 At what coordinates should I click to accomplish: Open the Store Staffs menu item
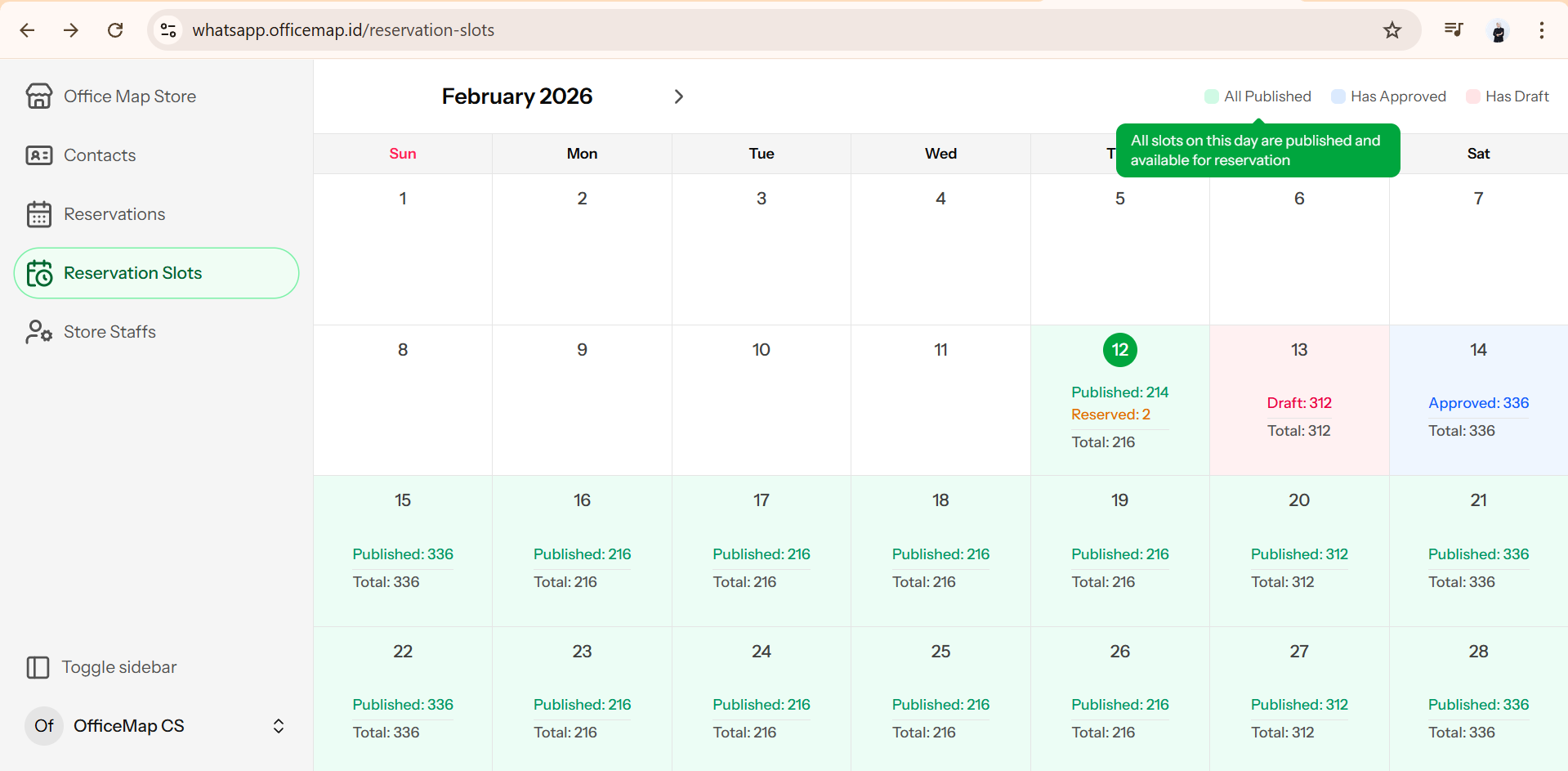click(109, 332)
